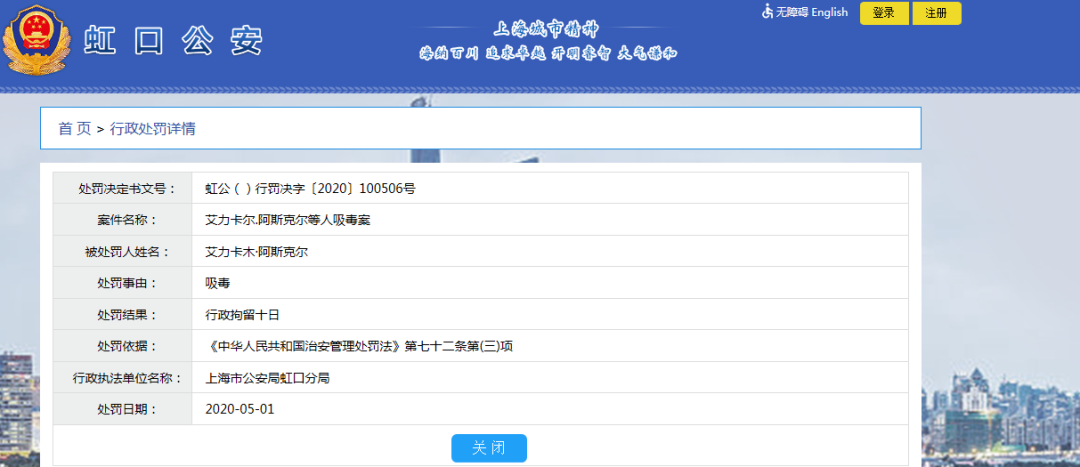The width and height of the screenshot is (1080, 467).
Task: Select case name 艾力卡尔.阿斯克尔等人吸毒案
Action: pos(289,220)
